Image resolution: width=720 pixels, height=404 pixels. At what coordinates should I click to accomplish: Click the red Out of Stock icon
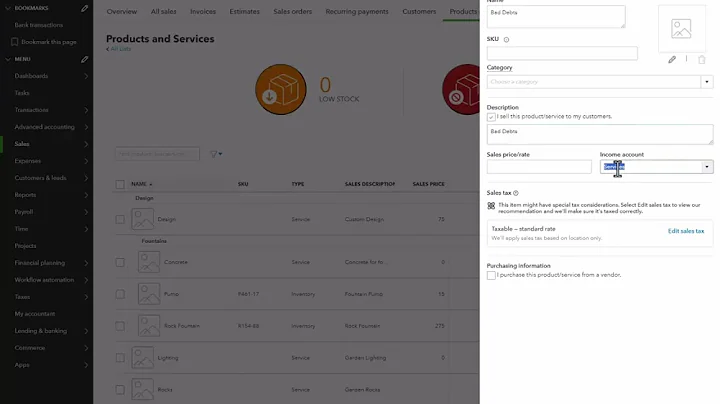click(461, 90)
